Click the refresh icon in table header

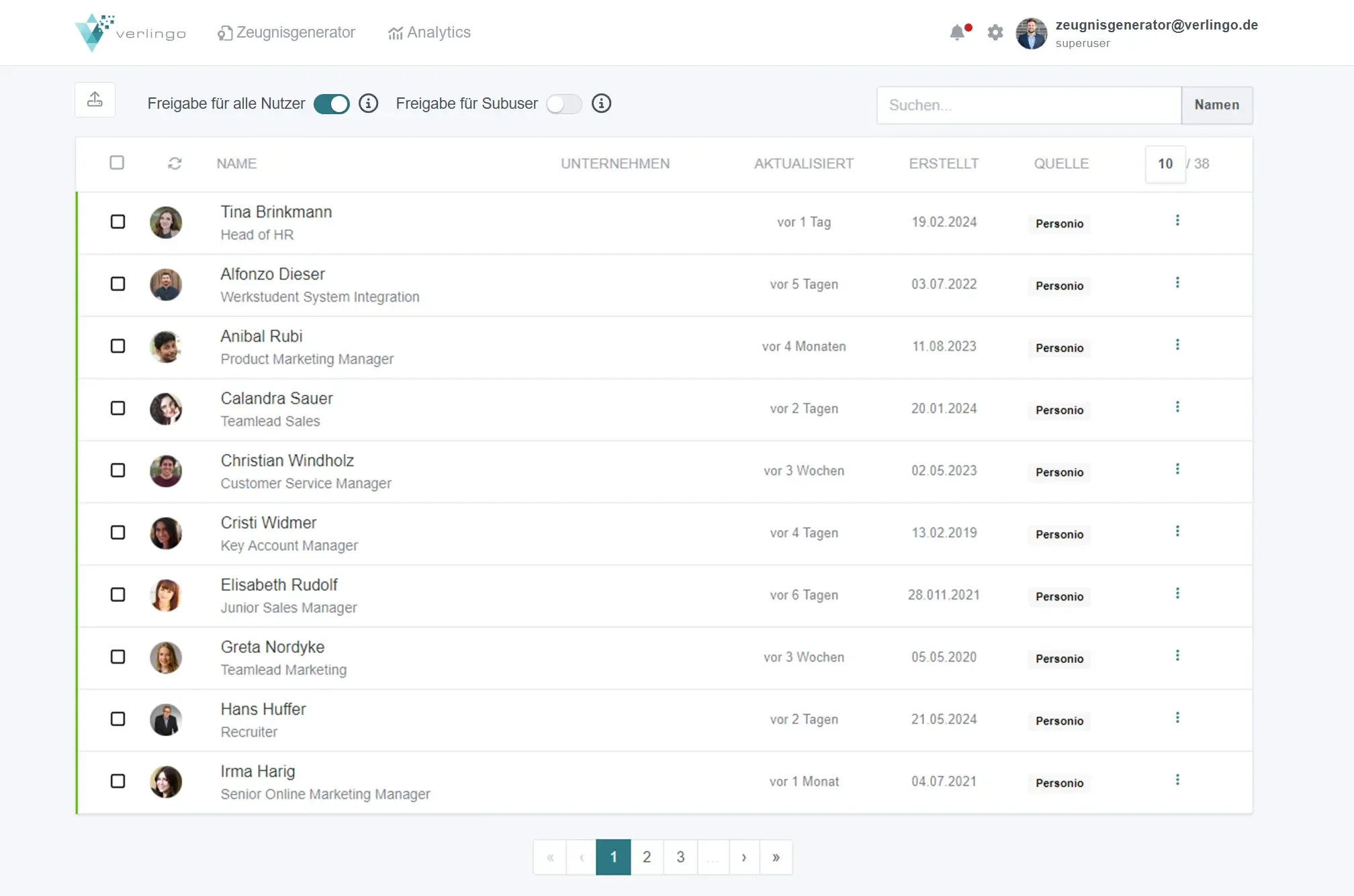(175, 164)
